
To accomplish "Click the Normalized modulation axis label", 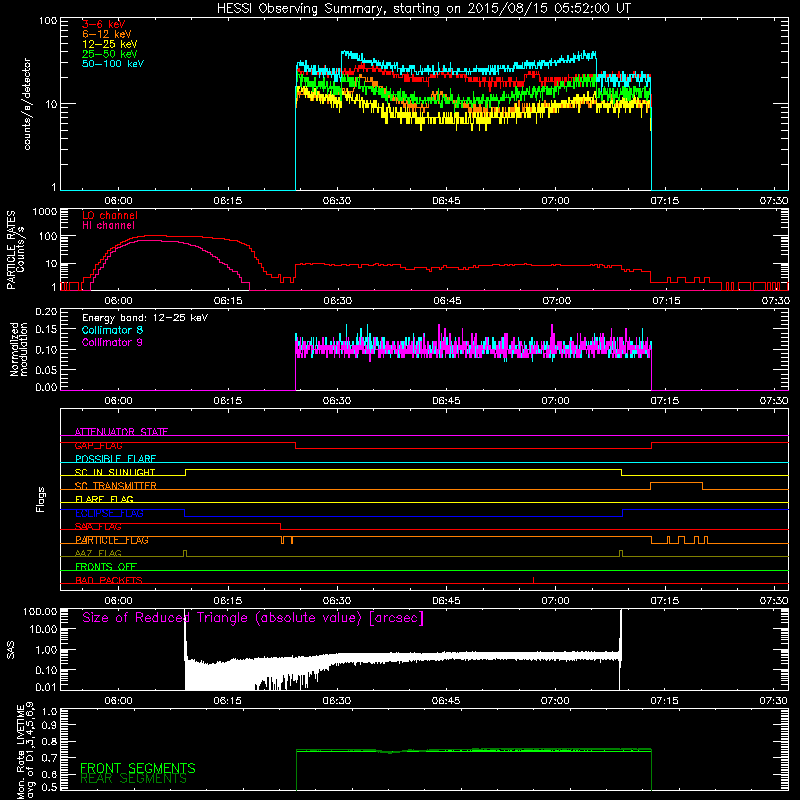I will (x=18, y=349).
